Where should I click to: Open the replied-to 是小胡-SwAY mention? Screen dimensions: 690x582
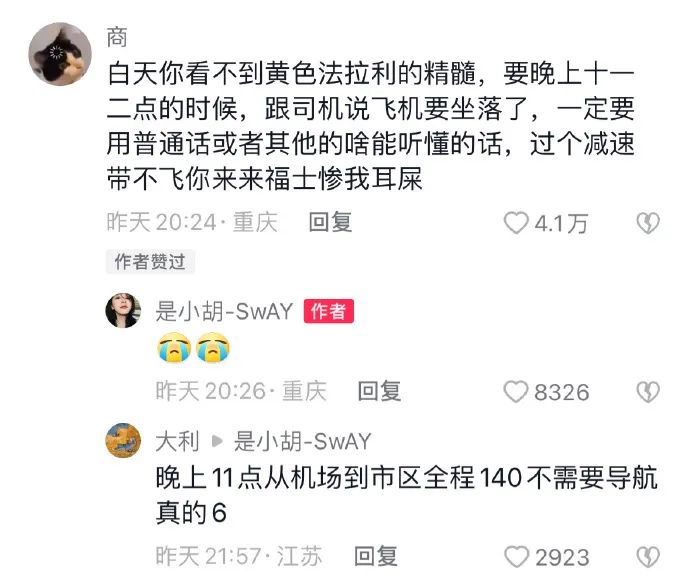tap(303, 441)
